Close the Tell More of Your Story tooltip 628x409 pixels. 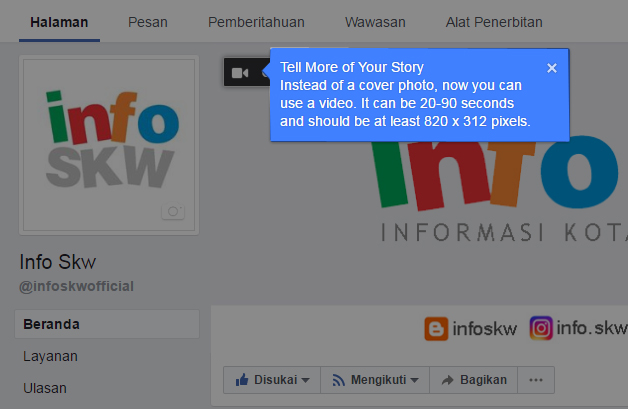(x=552, y=68)
